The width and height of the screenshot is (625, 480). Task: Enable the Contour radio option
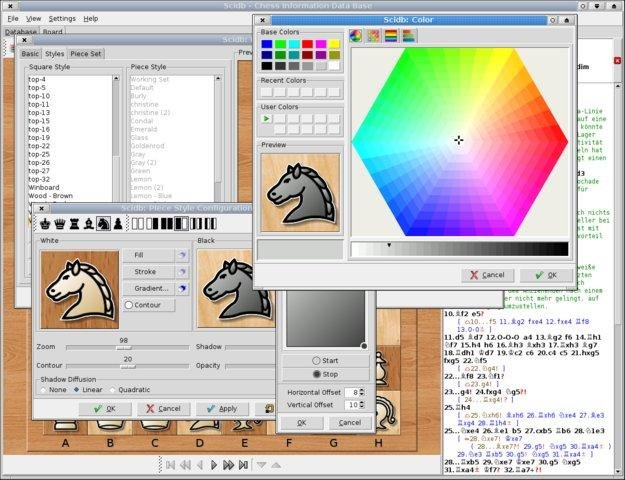129,305
